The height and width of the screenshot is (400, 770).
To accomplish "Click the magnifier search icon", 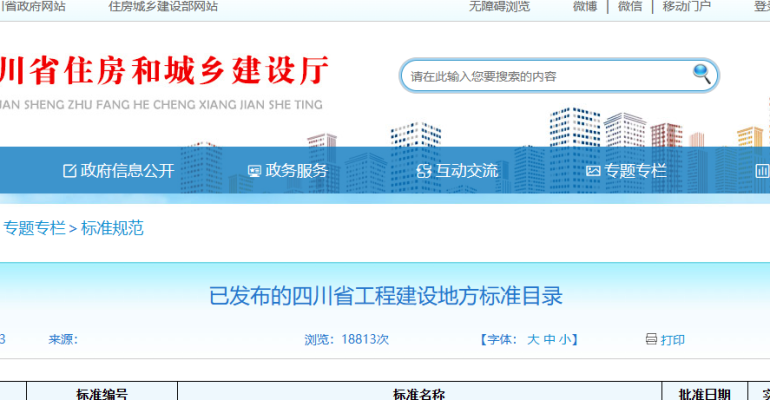I will point(702,74).
